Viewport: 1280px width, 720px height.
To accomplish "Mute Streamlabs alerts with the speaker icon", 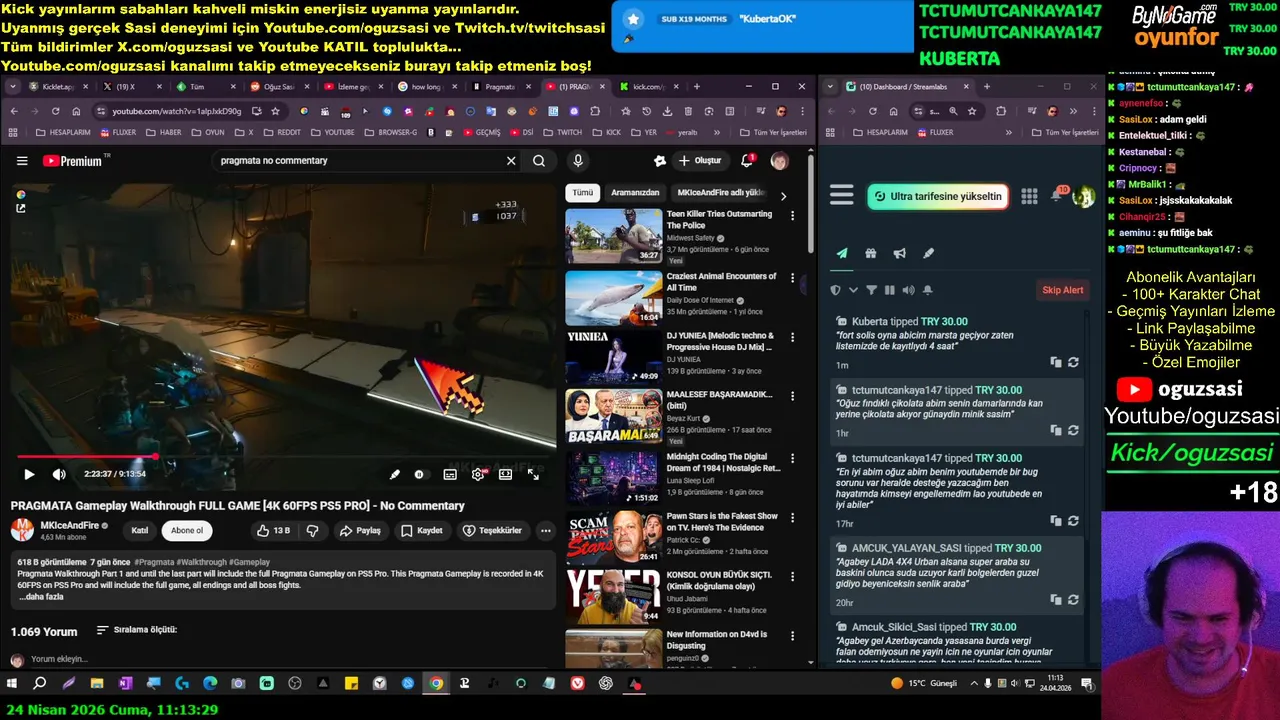I will (908, 290).
